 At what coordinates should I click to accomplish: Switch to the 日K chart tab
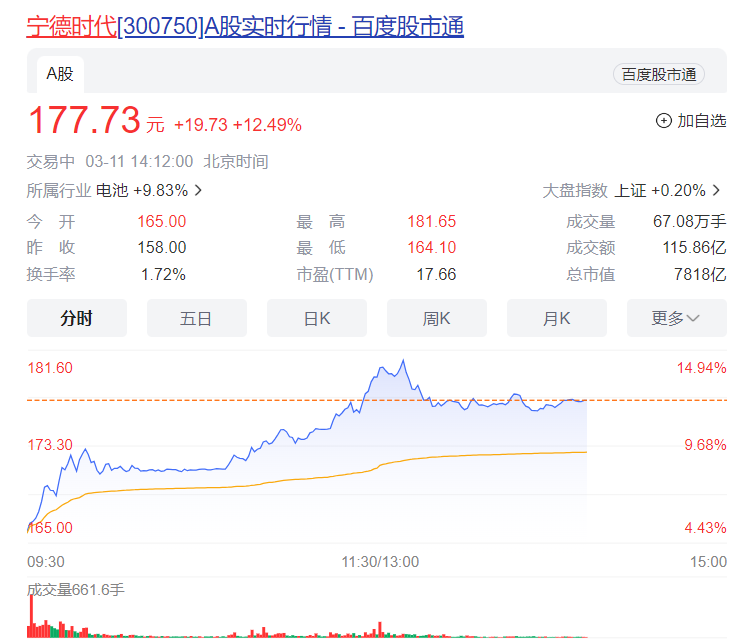click(x=317, y=318)
